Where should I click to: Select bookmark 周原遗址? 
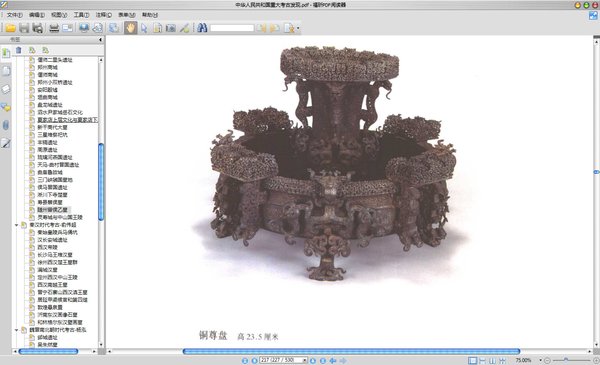(x=47, y=150)
